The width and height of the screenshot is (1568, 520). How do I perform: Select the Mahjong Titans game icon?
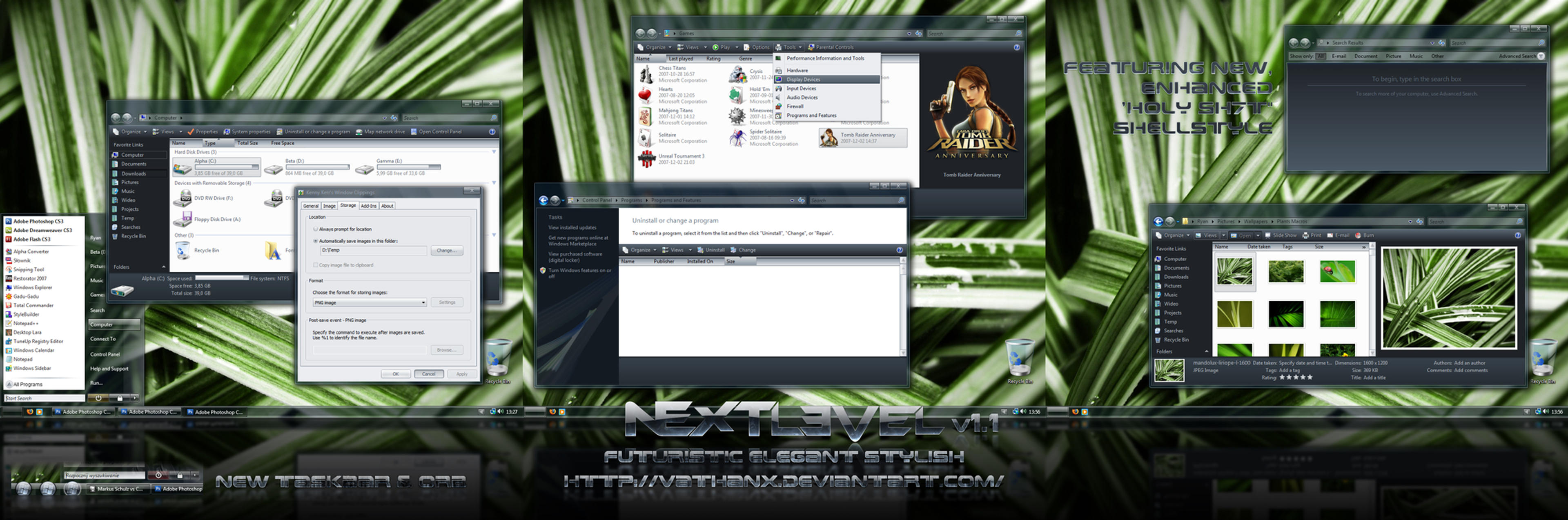point(646,117)
